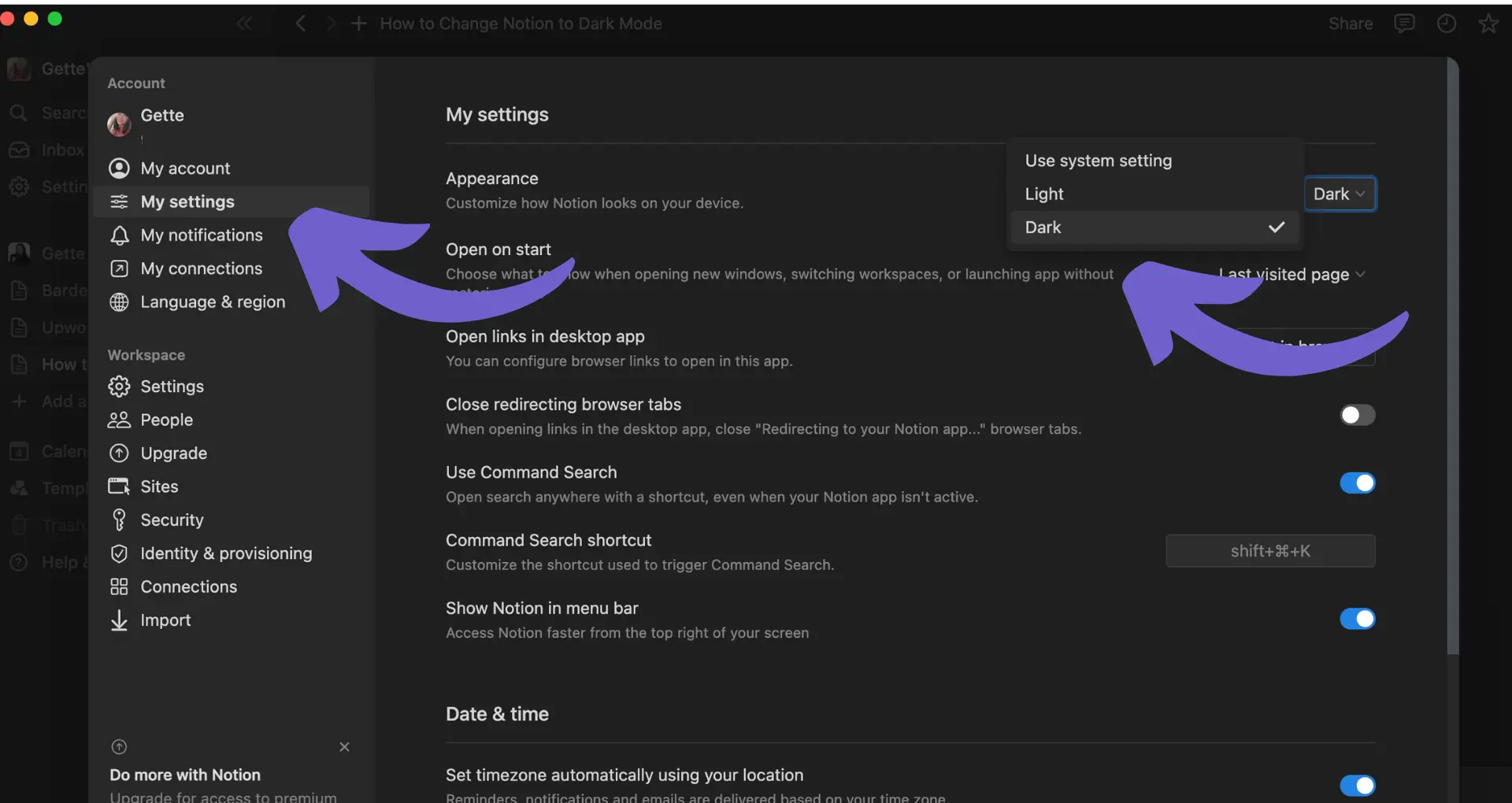Image resolution: width=1512 pixels, height=803 pixels.
Task: Open the Dark appearance dropdown
Action: pos(1340,194)
